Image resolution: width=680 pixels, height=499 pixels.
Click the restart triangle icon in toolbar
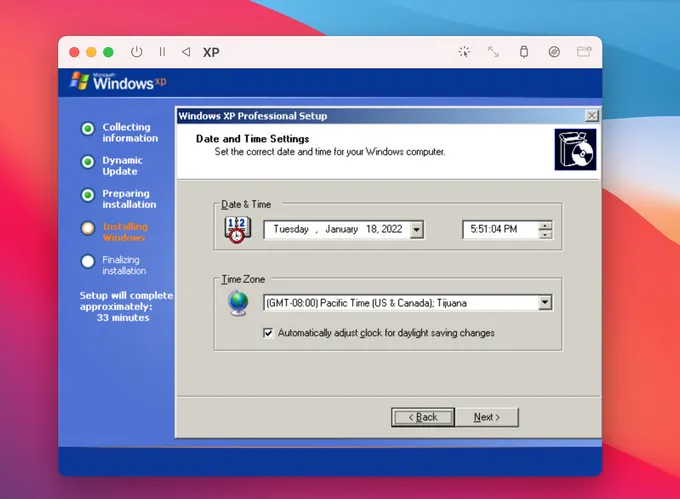click(x=186, y=52)
